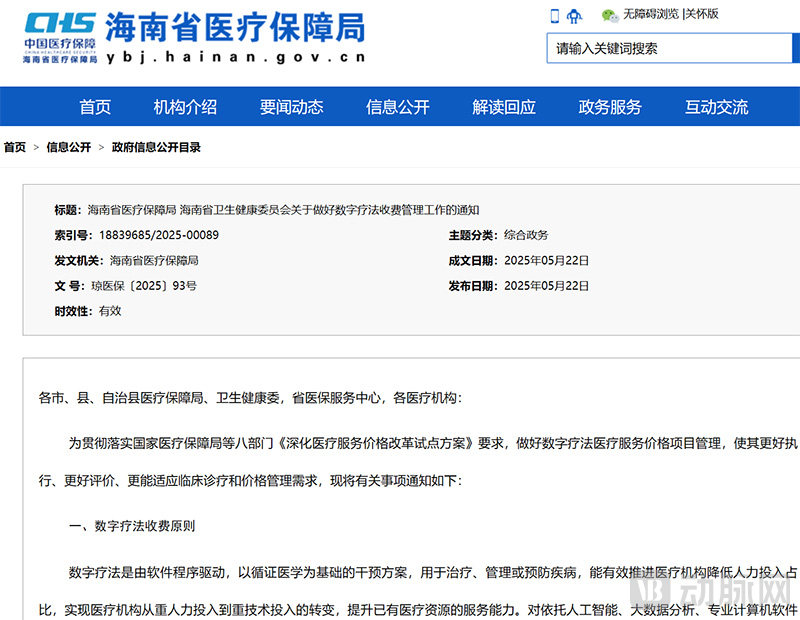
Task: Click the WeChat icon in header
Action: point(610,16)
